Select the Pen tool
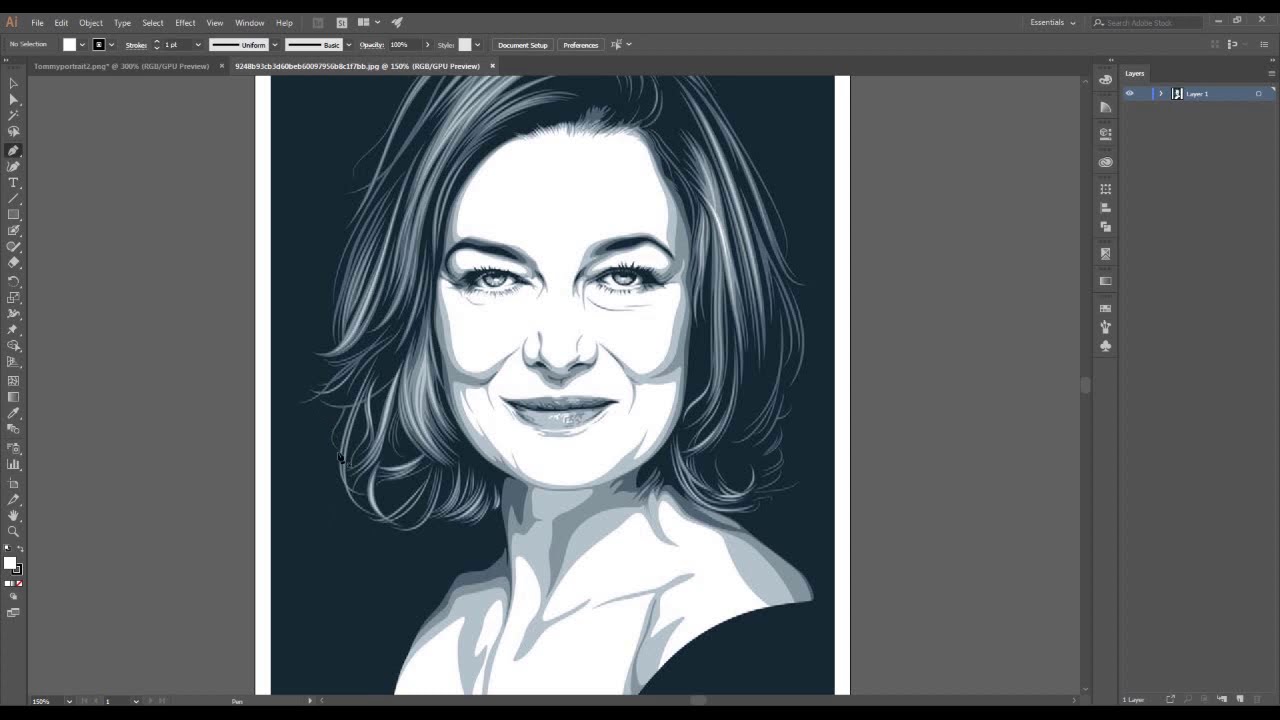The image size is (1280, 720). coord(13,150)
